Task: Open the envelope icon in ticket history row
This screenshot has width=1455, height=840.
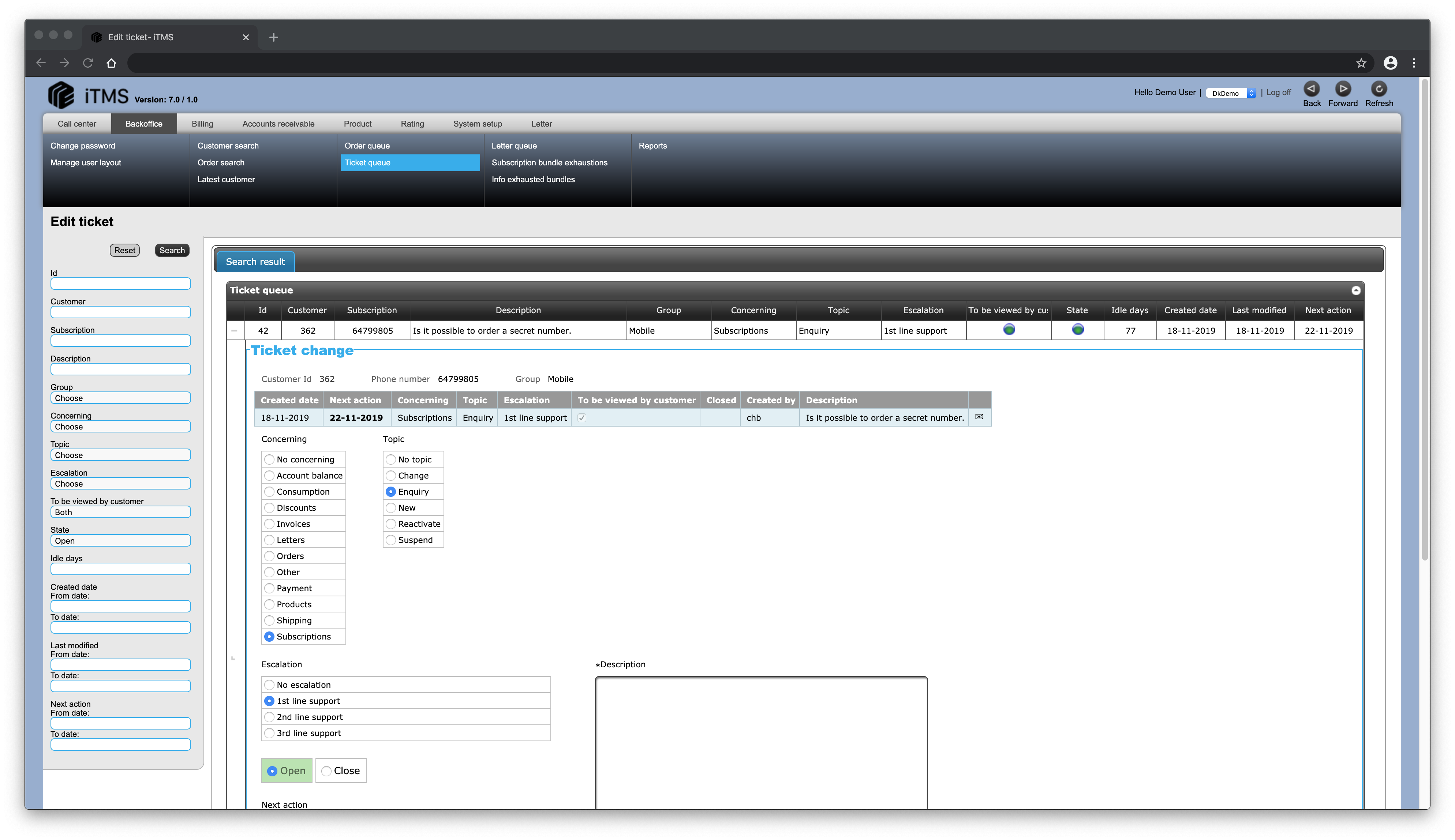Action: point(979,417)
